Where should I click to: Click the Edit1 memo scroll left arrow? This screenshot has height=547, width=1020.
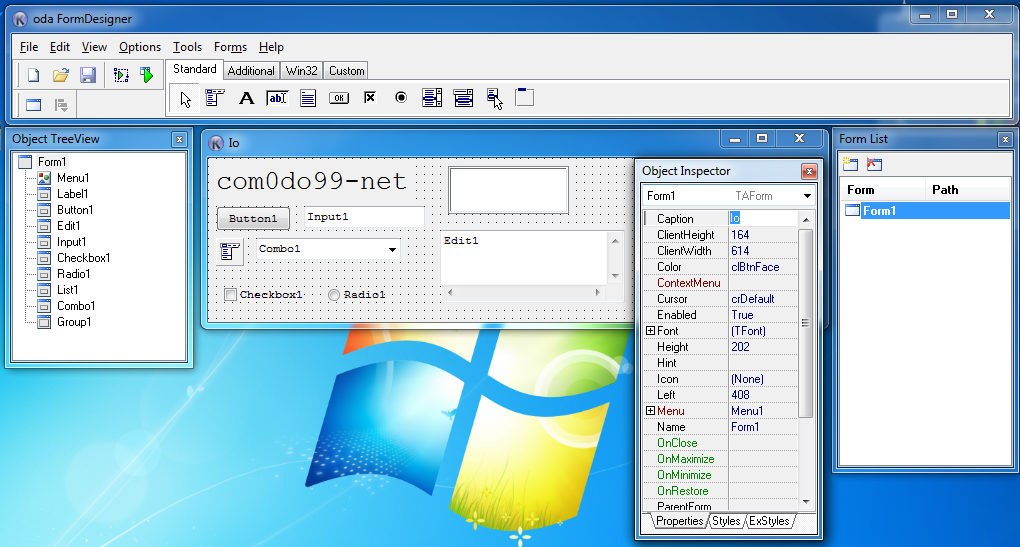coord(450,293)
